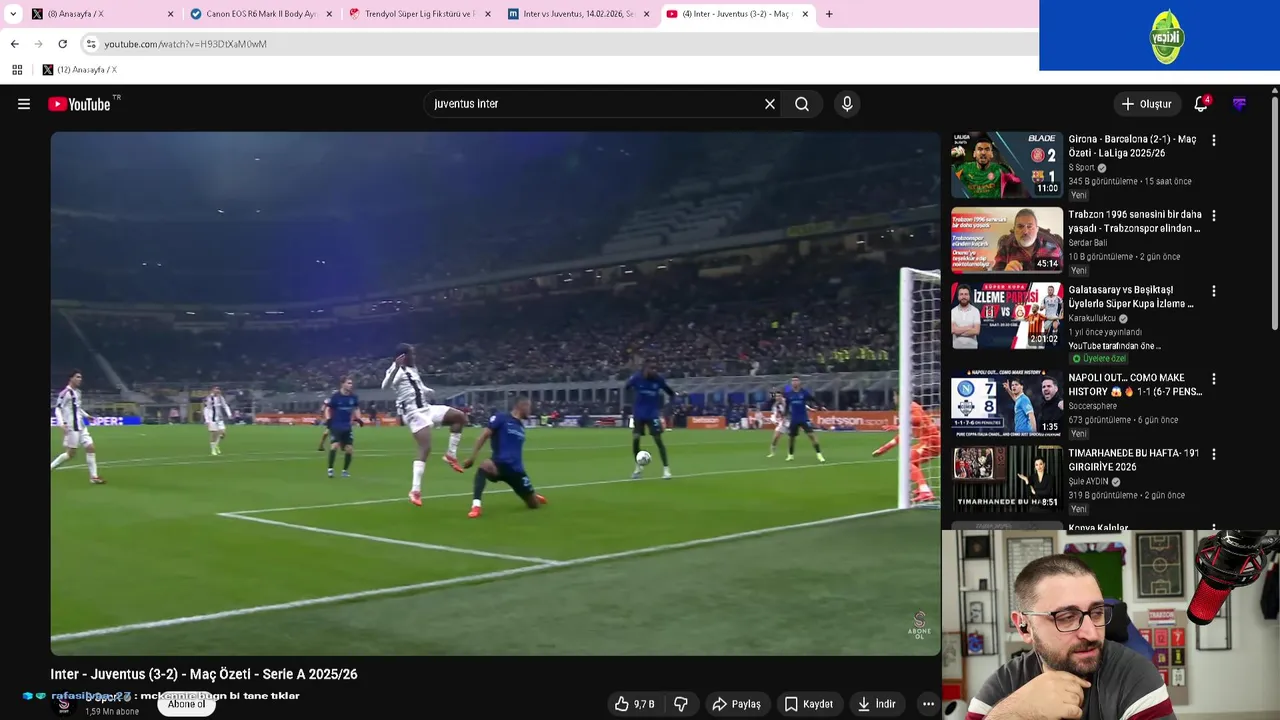View site information icon in address bar

tap(91, 44)
